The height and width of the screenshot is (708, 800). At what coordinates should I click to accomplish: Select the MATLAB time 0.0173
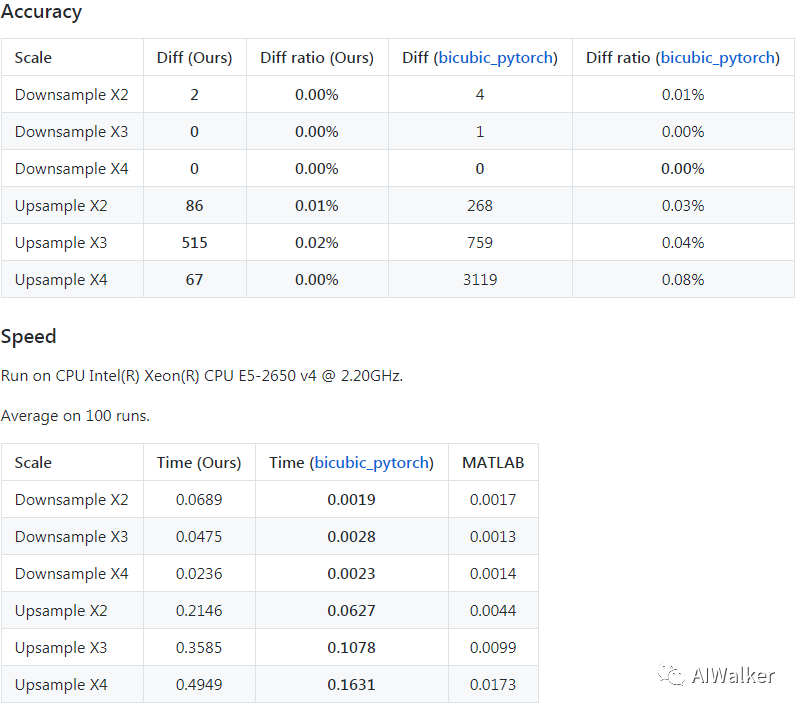tap(493, 685)
